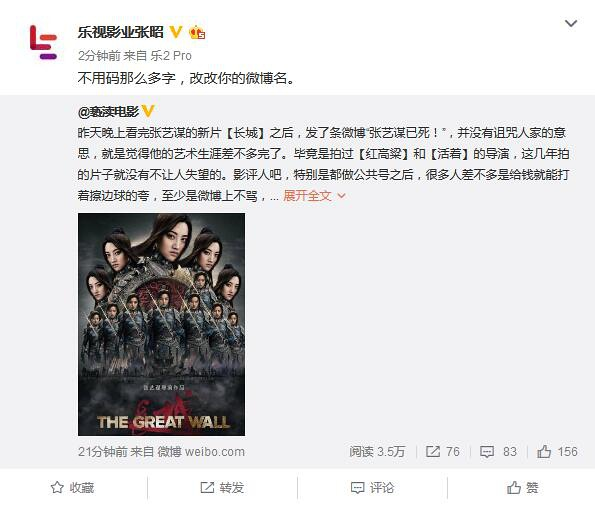Open the 乐视影业张昭 username link

click(121, 32)
